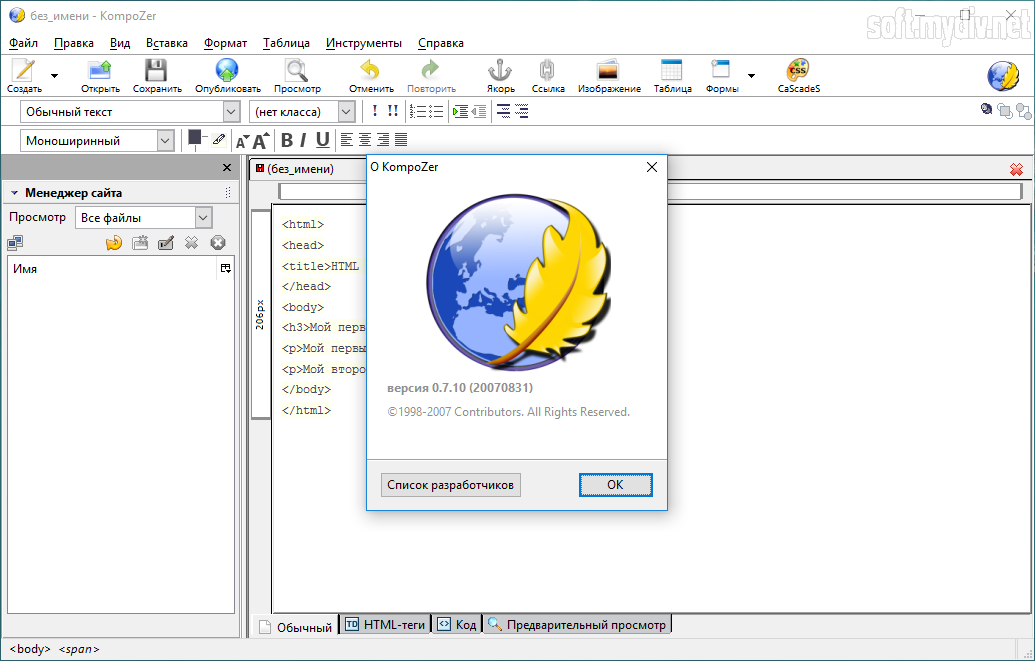Align text right
This screenshot has height=661, width=1035.
(x=383, y=140)
